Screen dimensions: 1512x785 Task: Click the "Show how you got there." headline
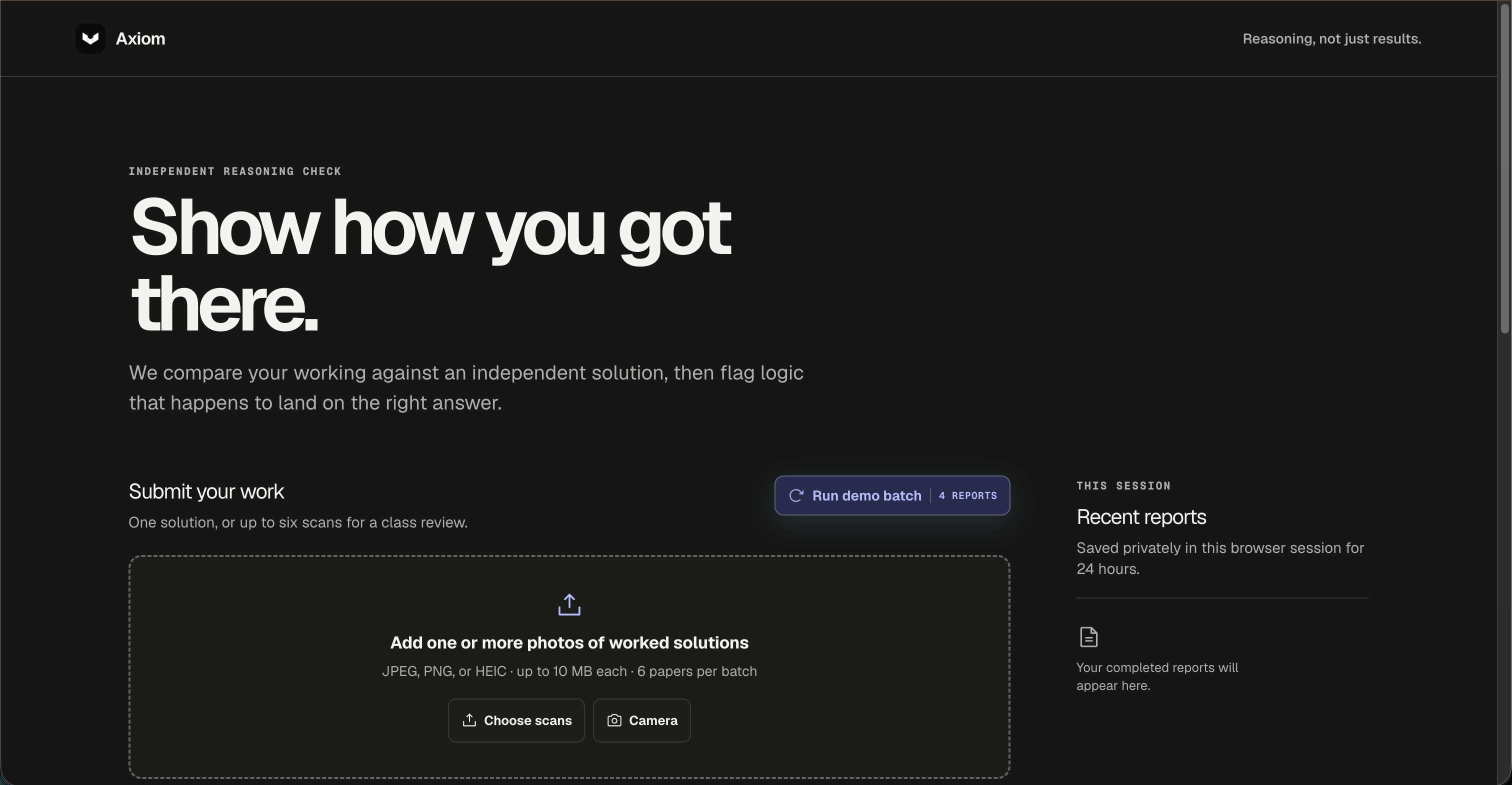click(x=430, y=265)
